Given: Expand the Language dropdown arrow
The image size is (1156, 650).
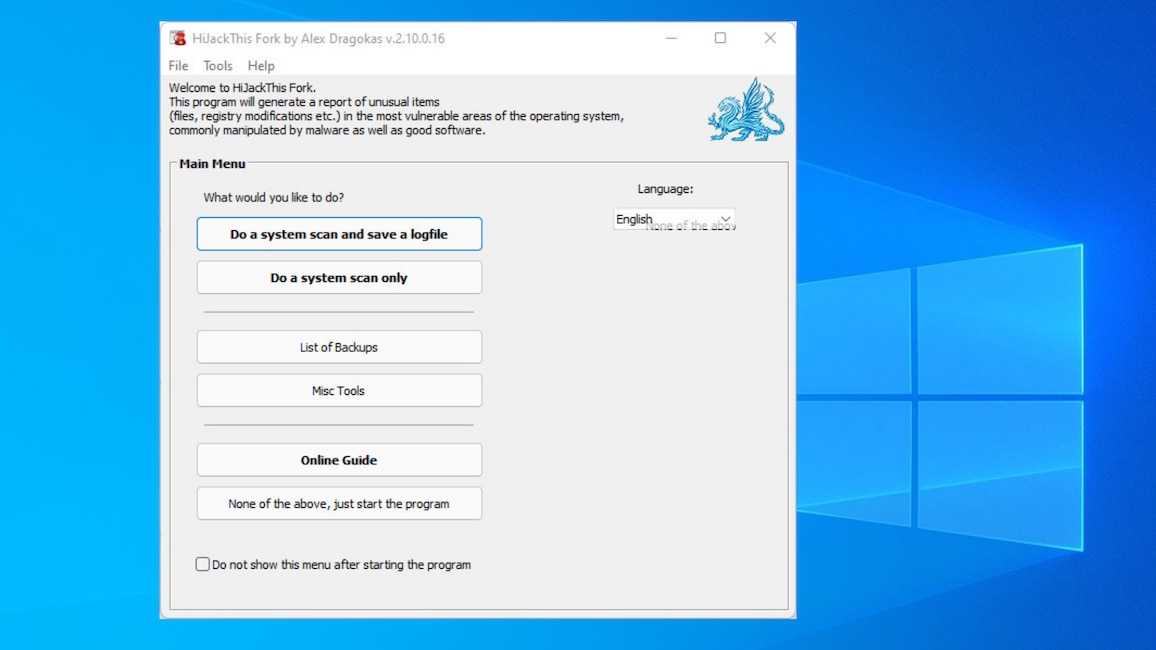Looking at the screenshot, I should tap(726, 219).
